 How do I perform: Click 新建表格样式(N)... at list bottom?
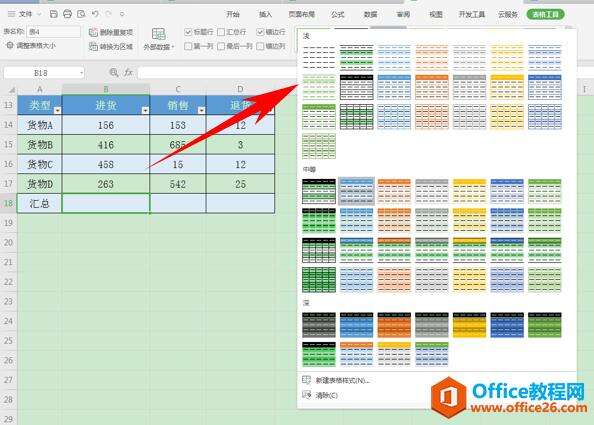(x=342, y=380)
